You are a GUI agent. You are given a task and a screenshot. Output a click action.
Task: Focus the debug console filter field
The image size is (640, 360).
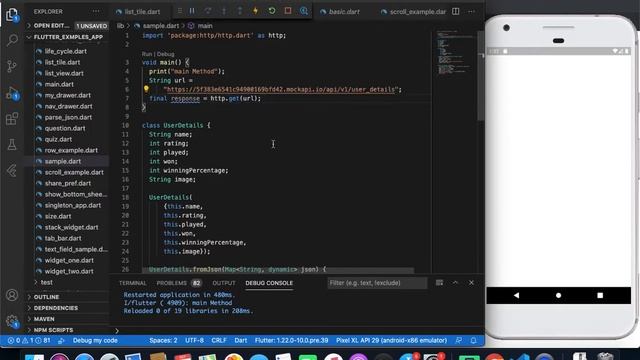[377, 283]
